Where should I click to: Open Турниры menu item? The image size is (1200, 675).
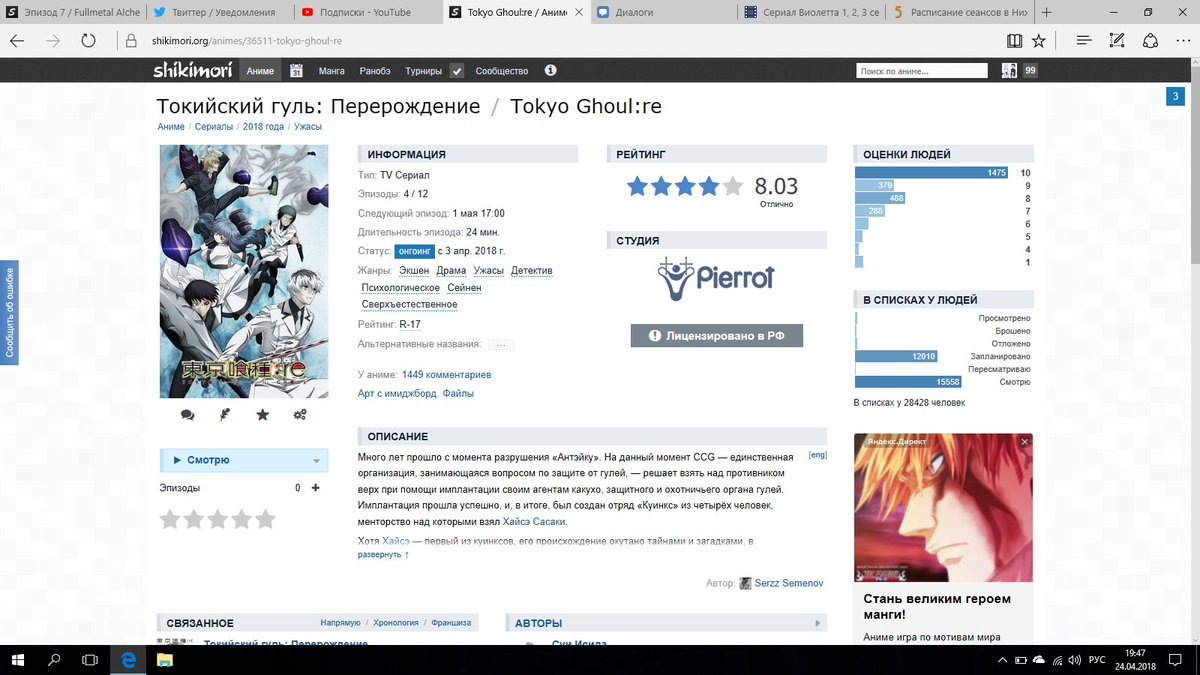click(423, 71)
